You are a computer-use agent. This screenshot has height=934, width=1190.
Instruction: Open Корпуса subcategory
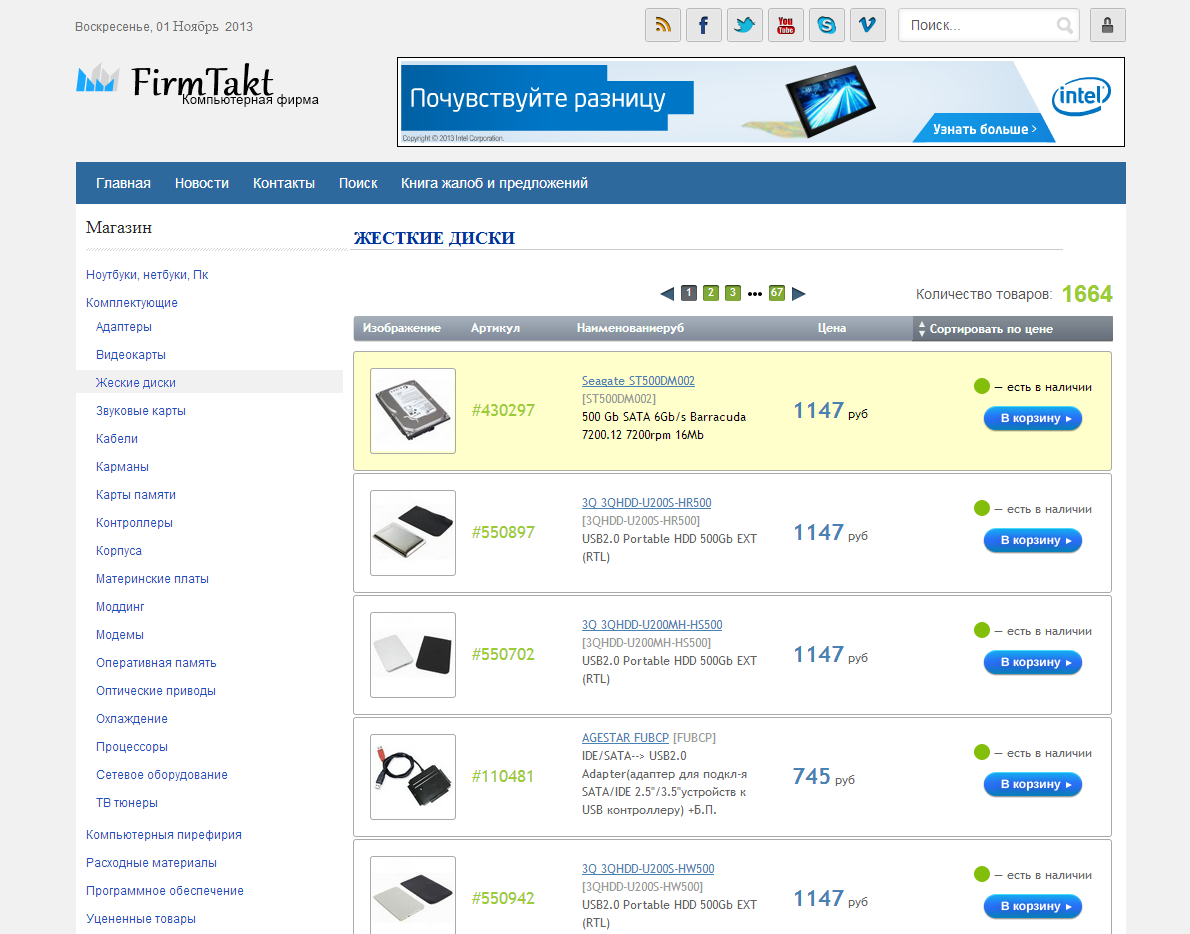tap(118, 551)
